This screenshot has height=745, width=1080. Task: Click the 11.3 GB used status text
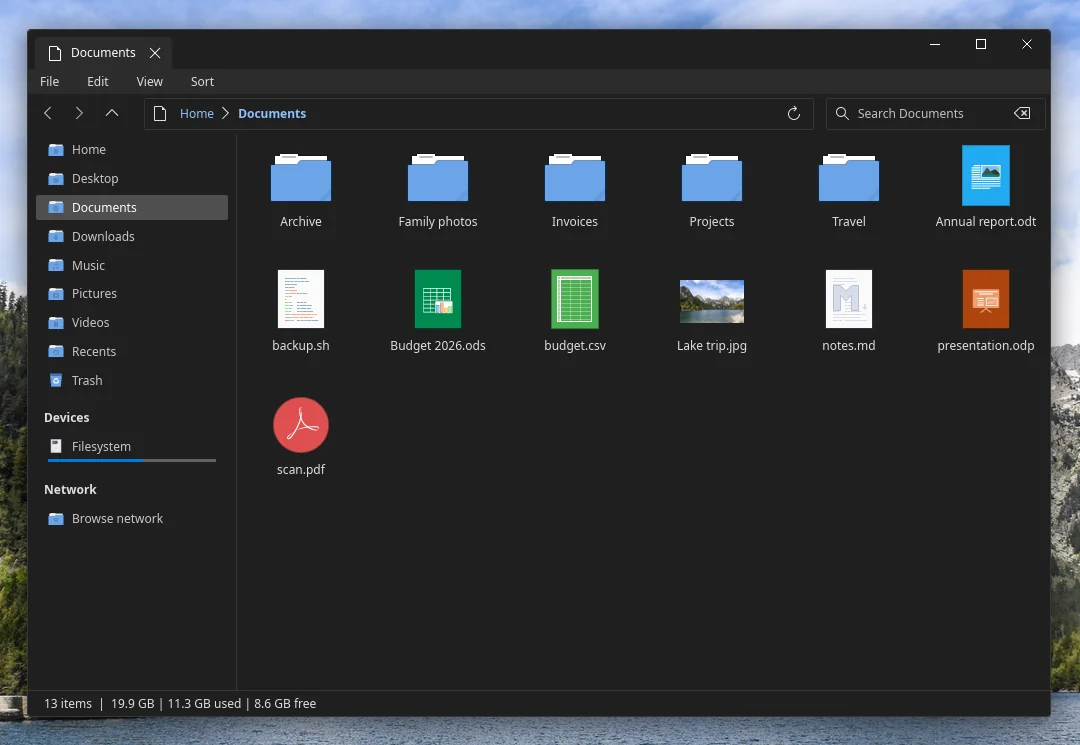pos(205,703)
